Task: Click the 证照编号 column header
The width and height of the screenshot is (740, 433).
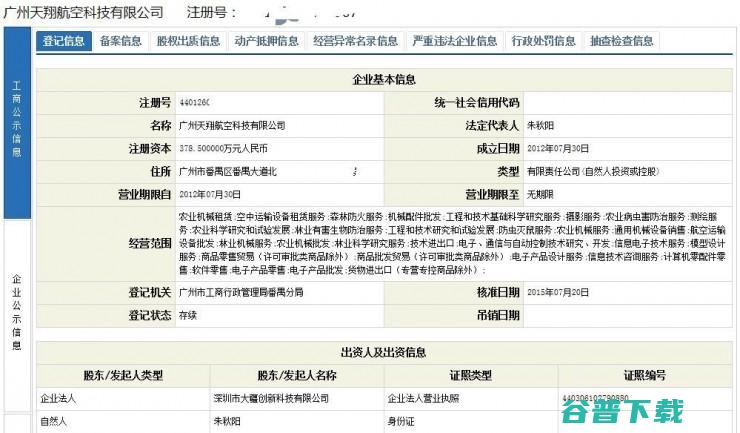Action: point(645,375)
